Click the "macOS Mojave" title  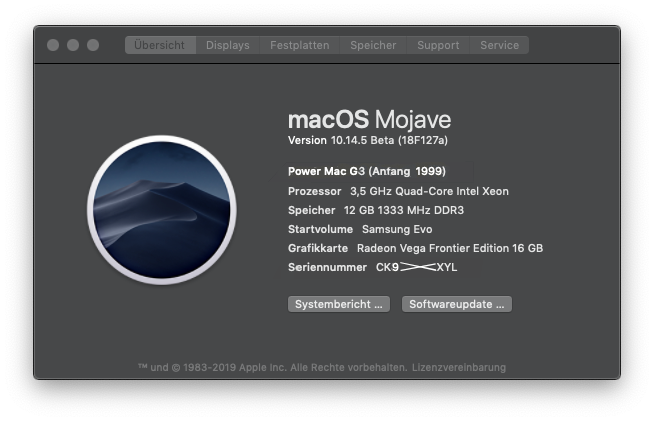coord(370,120)
